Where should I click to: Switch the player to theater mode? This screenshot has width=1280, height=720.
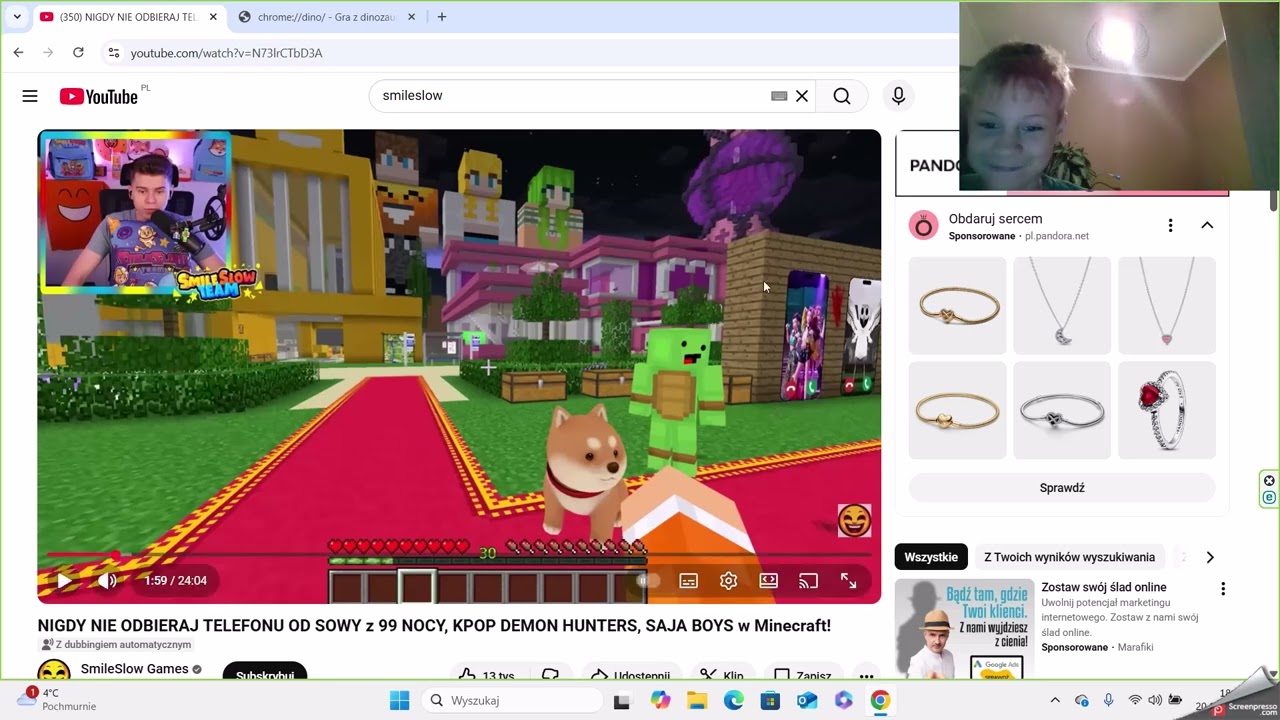(768, 580)
